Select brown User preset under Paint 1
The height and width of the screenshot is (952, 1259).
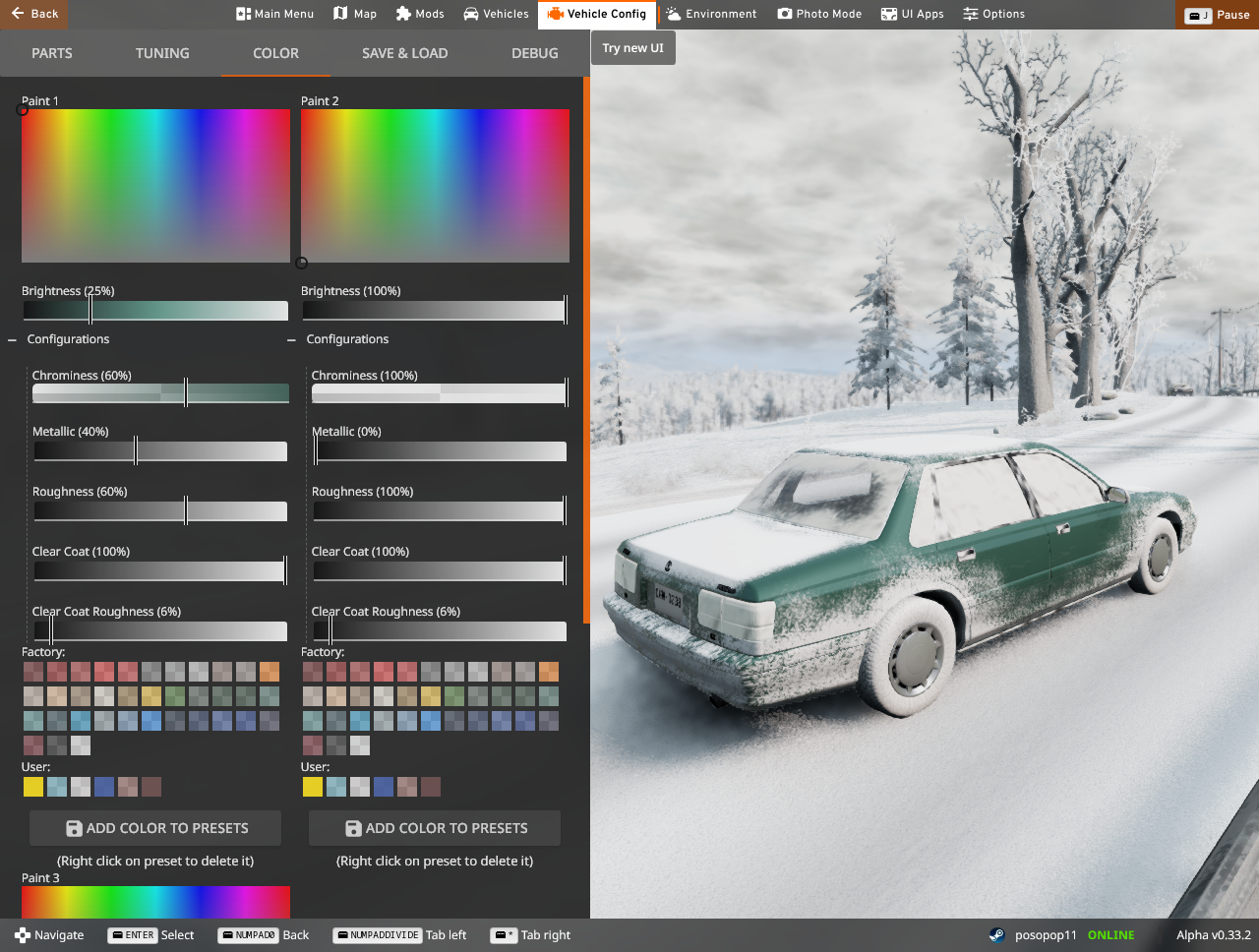(151, 787)
